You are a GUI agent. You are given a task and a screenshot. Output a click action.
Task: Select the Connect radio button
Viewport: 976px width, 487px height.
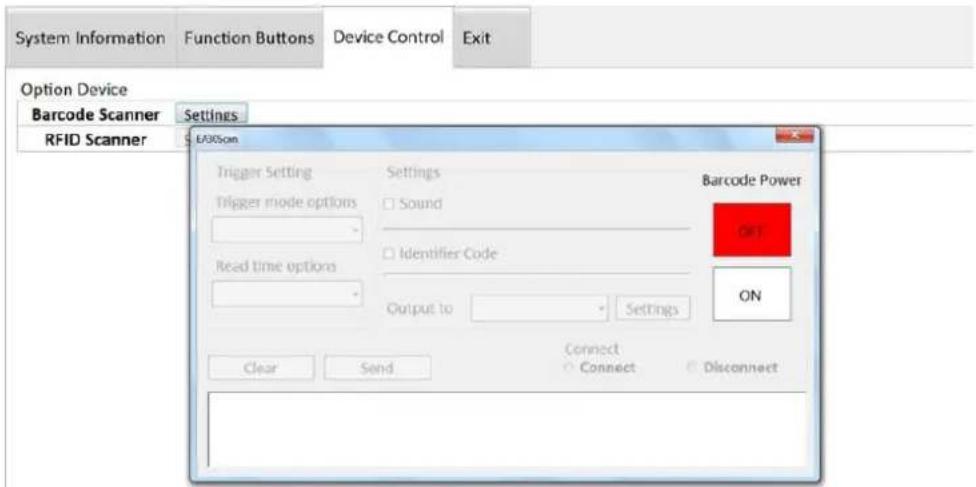[568, 367]
